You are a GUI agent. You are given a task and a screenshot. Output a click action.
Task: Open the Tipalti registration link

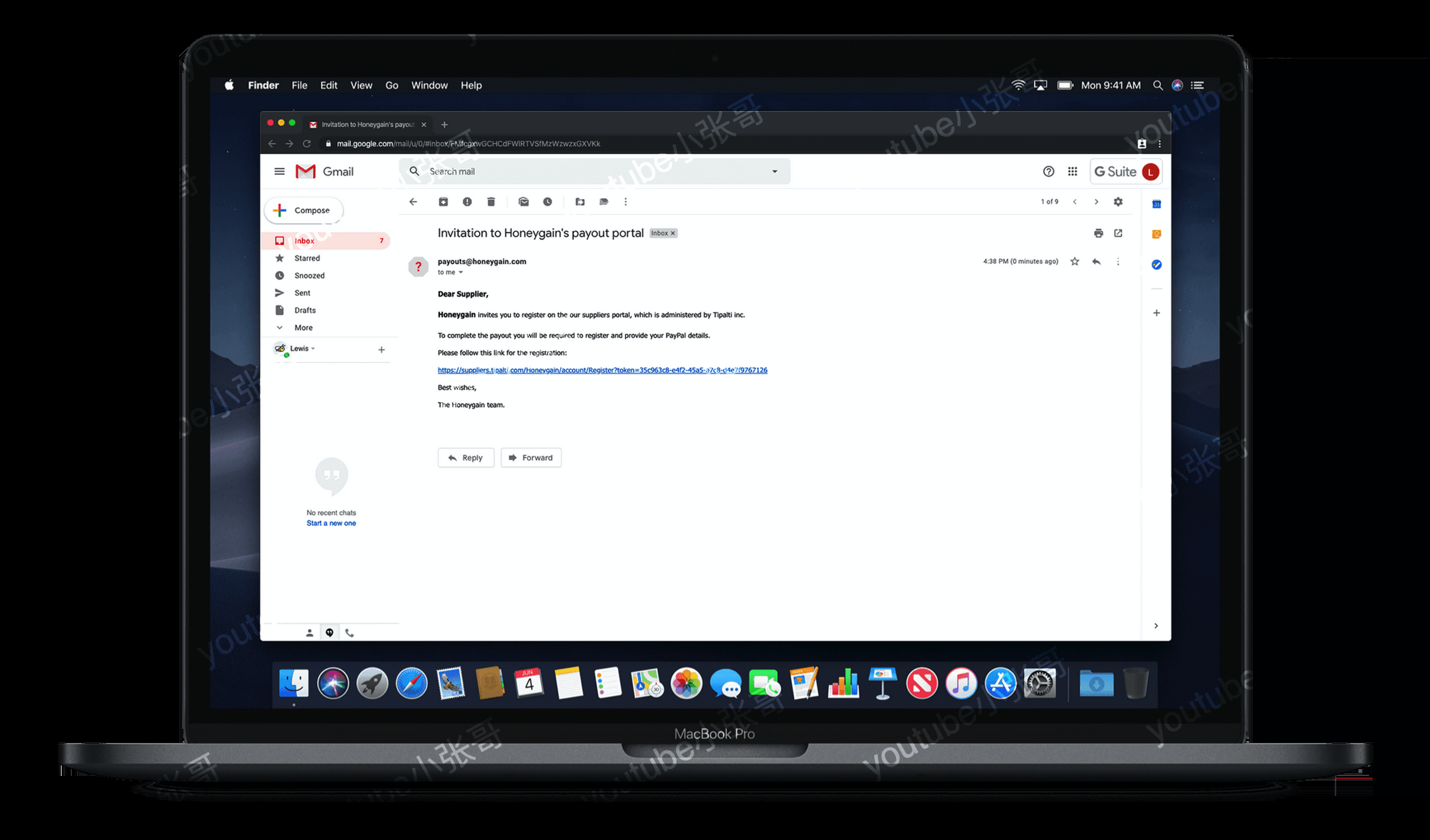[x=602, y=370]
